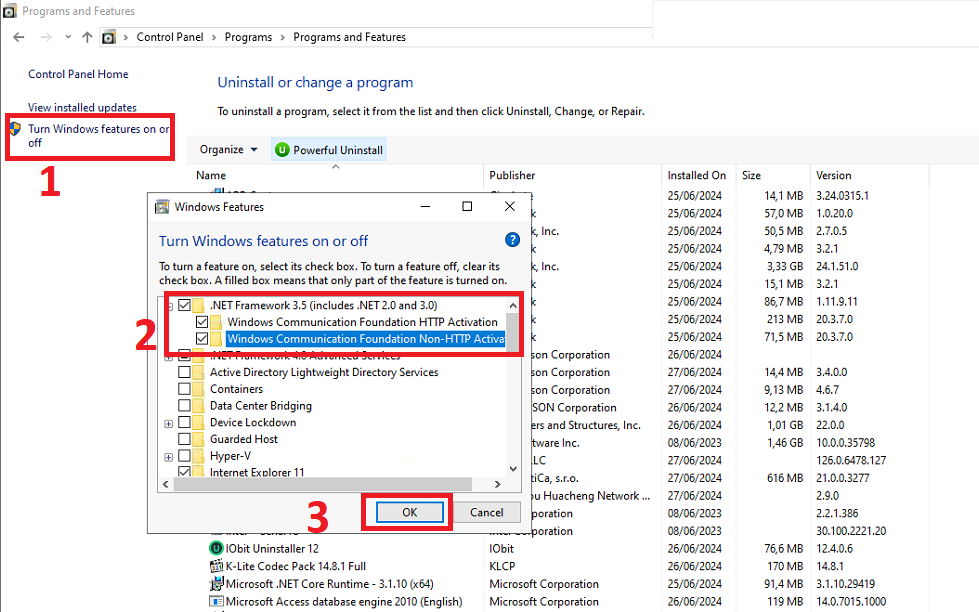Click the horizontal scroll left arrow in features list
The image size is (979, 612).
165,485
